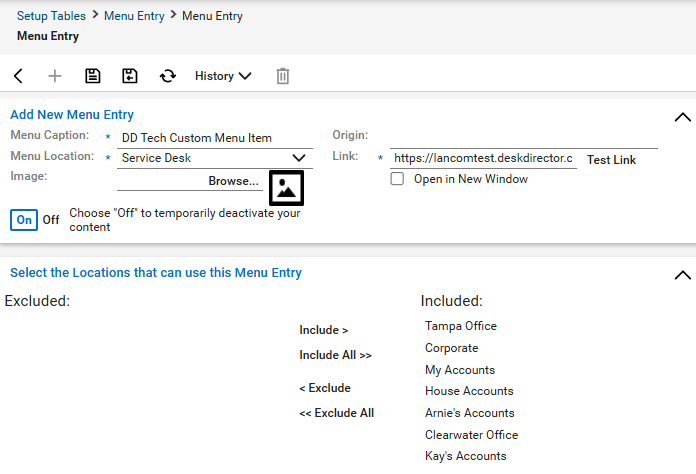696x474 pixels.
Task: Click the << Exclude All button
Action: click(336, 413)
